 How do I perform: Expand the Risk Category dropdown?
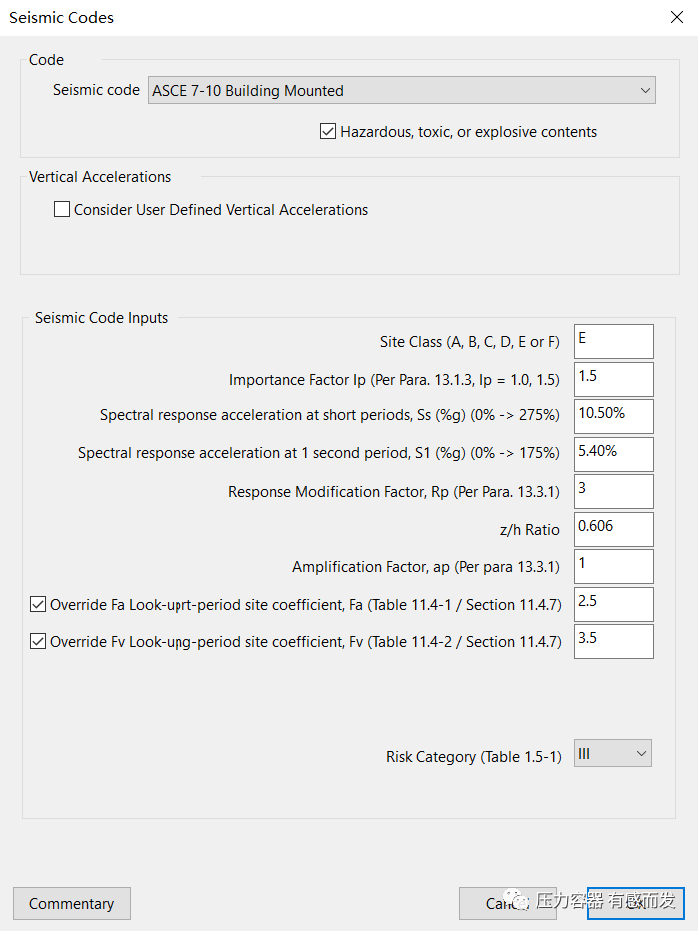612,754
